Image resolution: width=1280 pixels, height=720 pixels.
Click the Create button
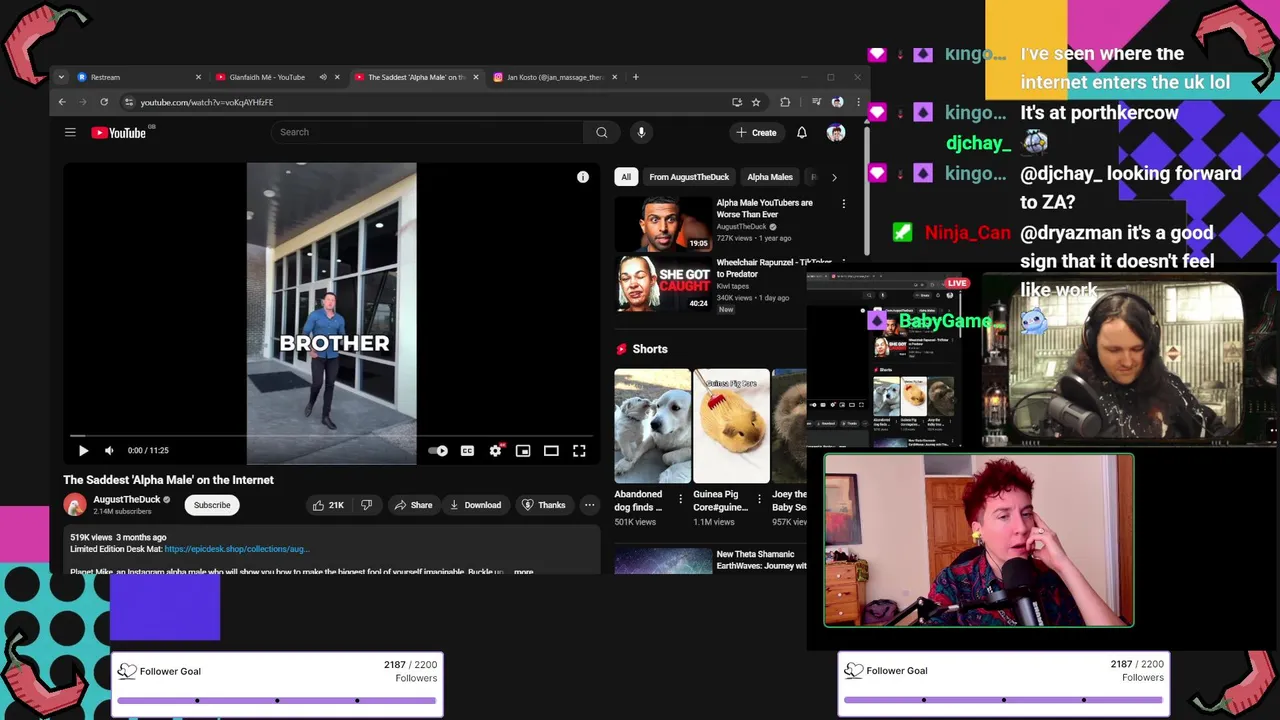pyautogui.click(x=756, y=132)
